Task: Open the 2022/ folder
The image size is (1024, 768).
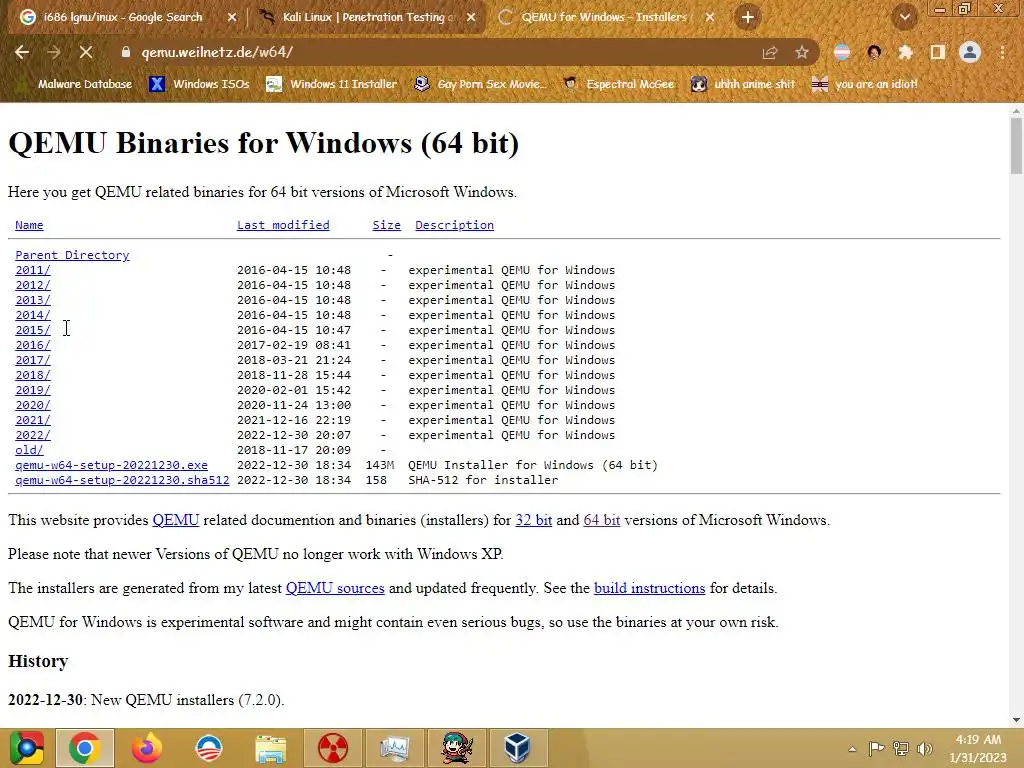Action: pyautogui.click(x=33, y=436)
